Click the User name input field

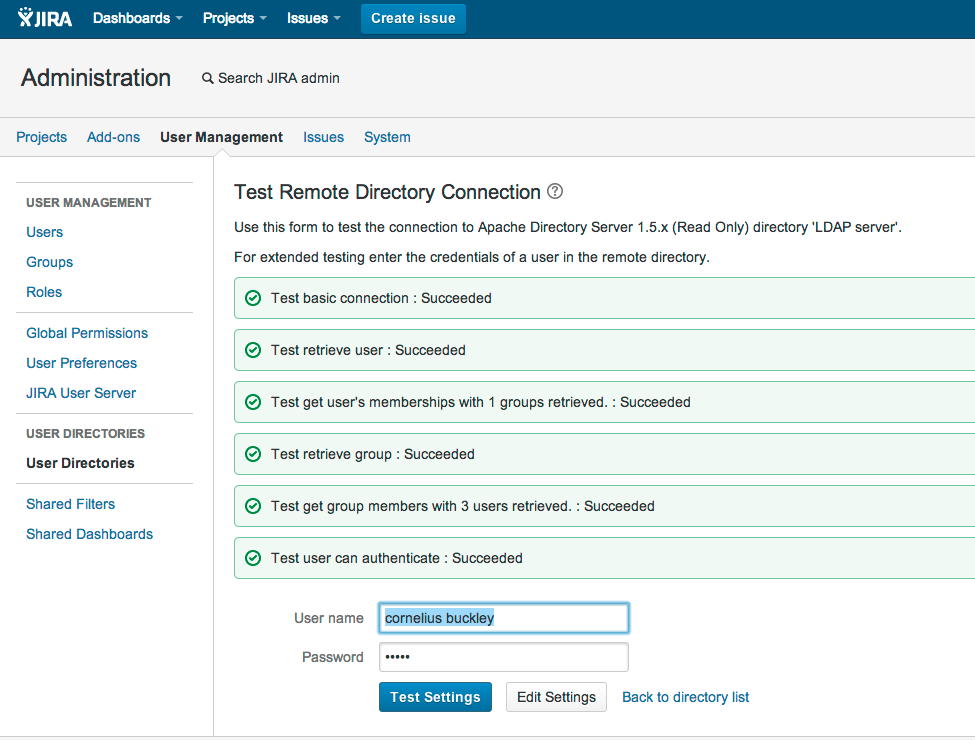tap(504, 618)
